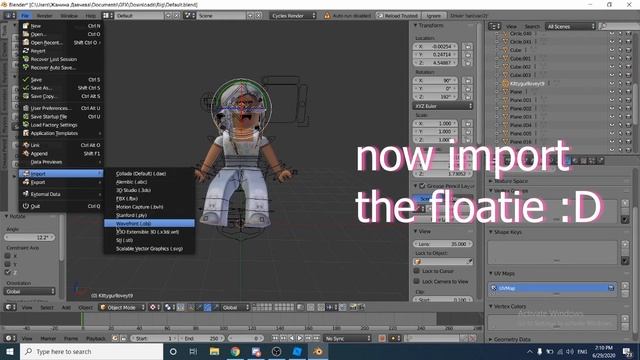
Task: Select Plane.005 in the outliner
Action: (520, 133)
